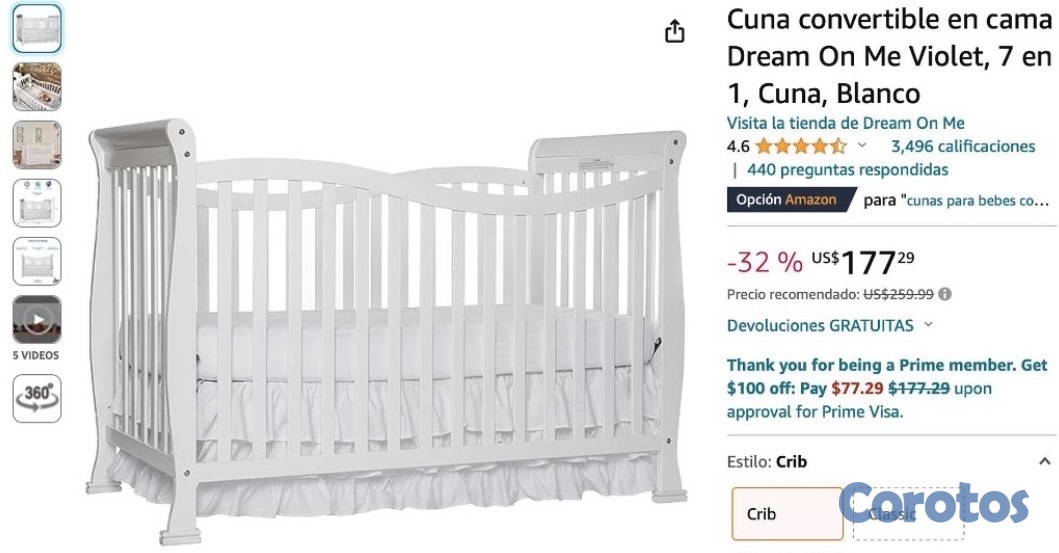Select the fifth crib dimensions thumbnail
Viewport: 1059px width, 553px height.
(37, 261)
